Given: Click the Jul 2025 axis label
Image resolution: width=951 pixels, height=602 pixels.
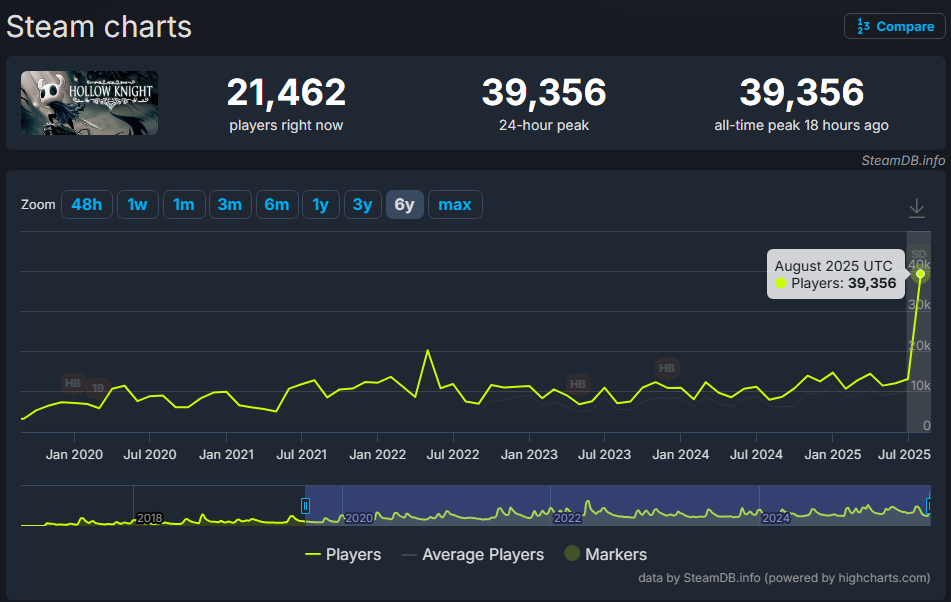Looking at the screenshot, I should pos(904,454).
